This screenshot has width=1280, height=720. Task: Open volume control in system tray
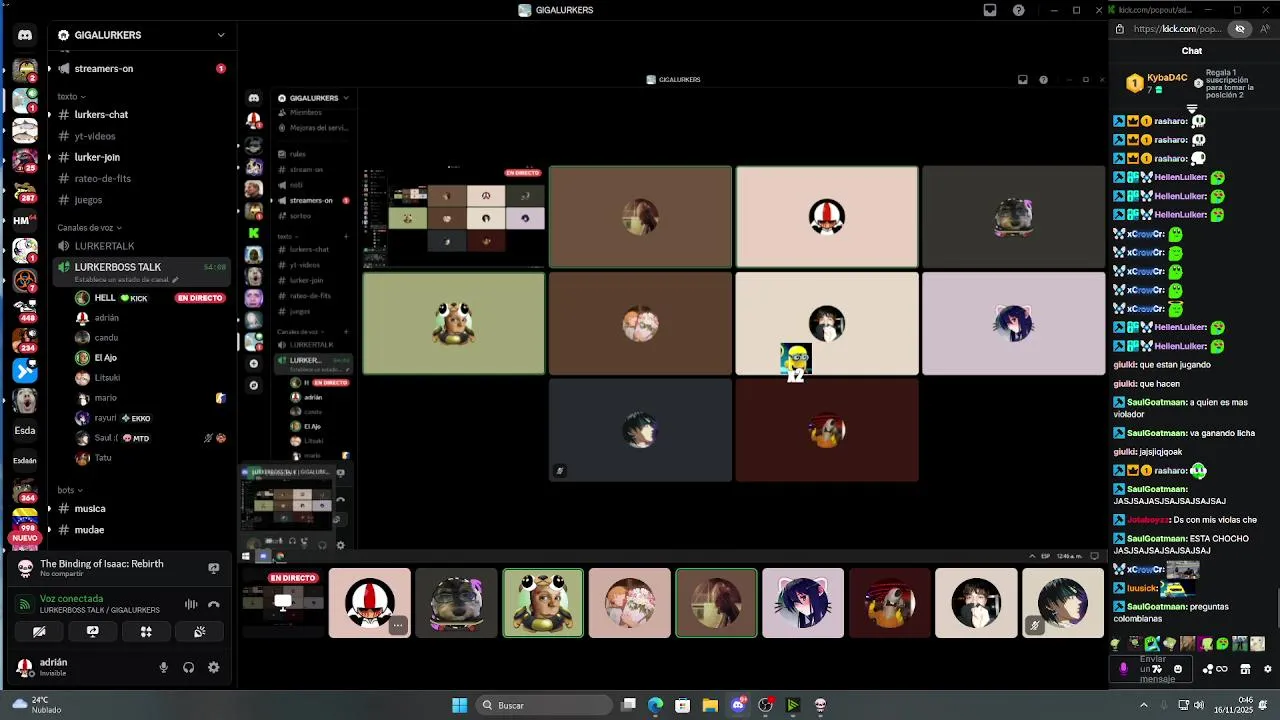1198,705
